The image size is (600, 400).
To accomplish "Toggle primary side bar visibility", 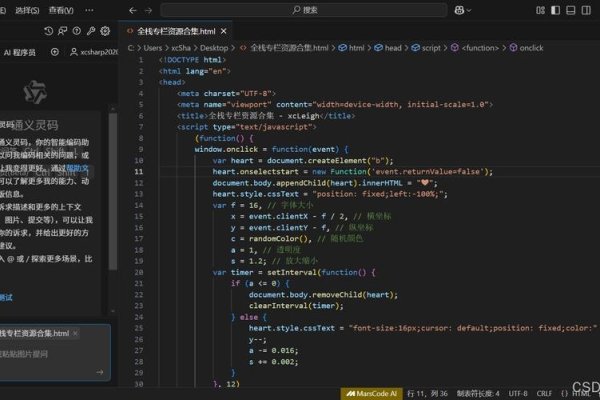I will [555, 10].
